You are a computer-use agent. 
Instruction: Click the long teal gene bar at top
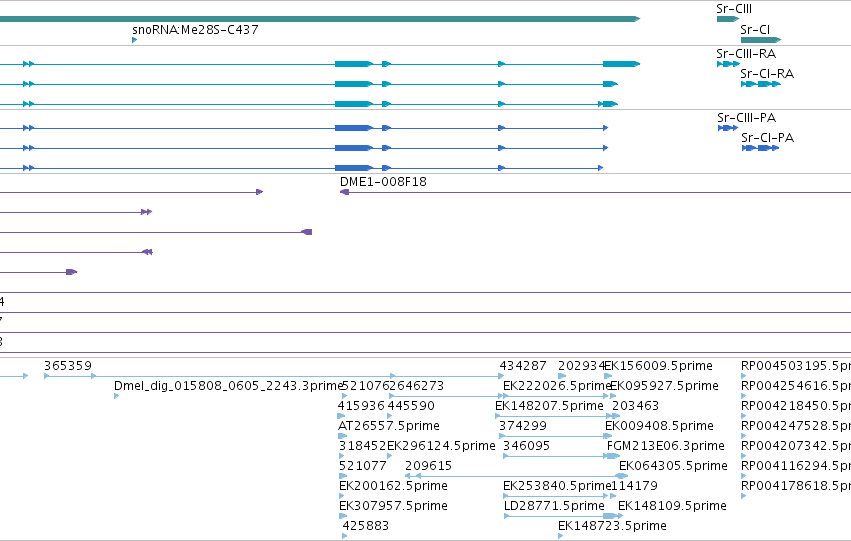tap(320, 19)
